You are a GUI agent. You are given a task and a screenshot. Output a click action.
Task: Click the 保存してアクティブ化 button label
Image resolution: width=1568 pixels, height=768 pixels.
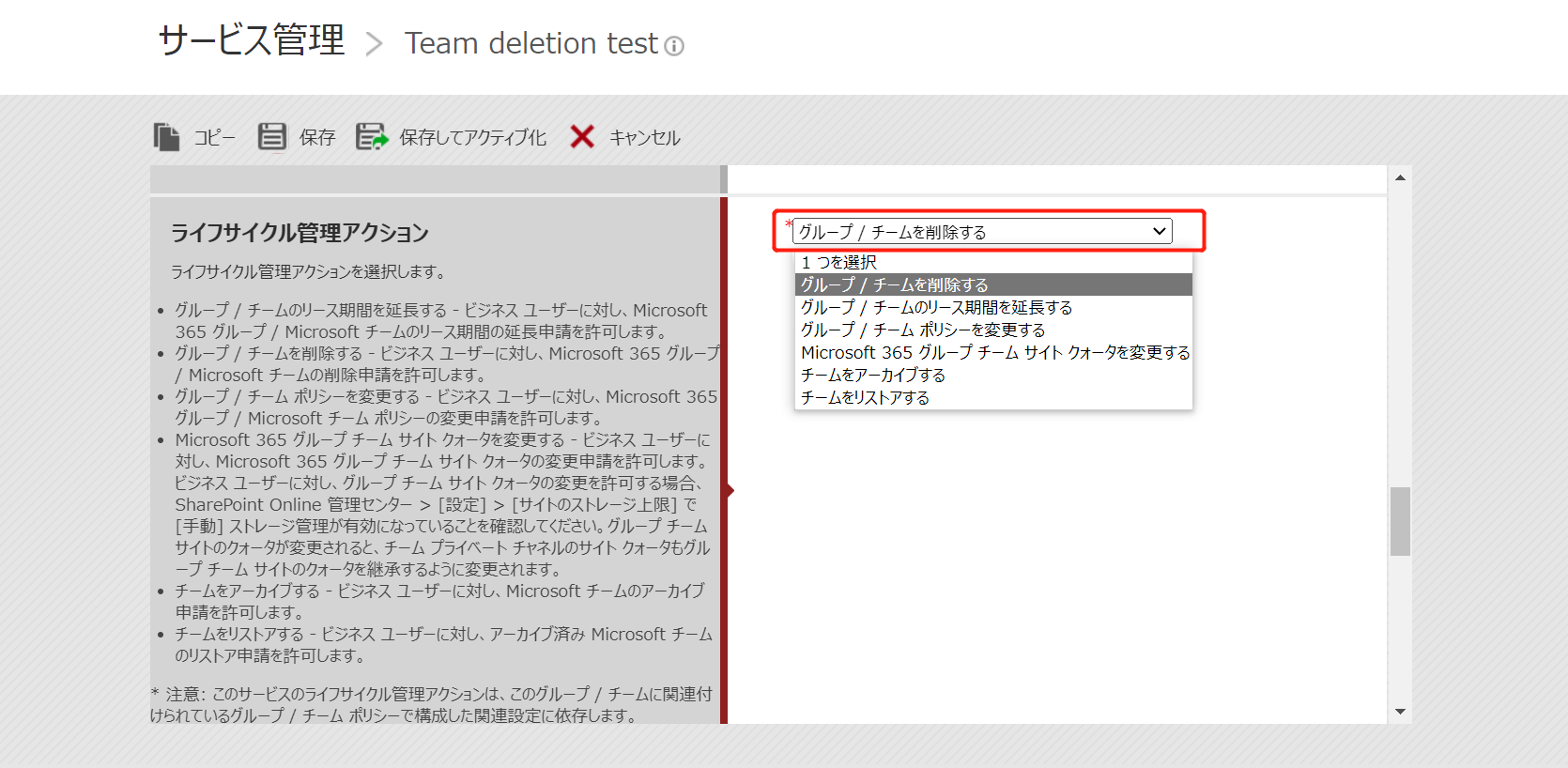click(472, 138)
